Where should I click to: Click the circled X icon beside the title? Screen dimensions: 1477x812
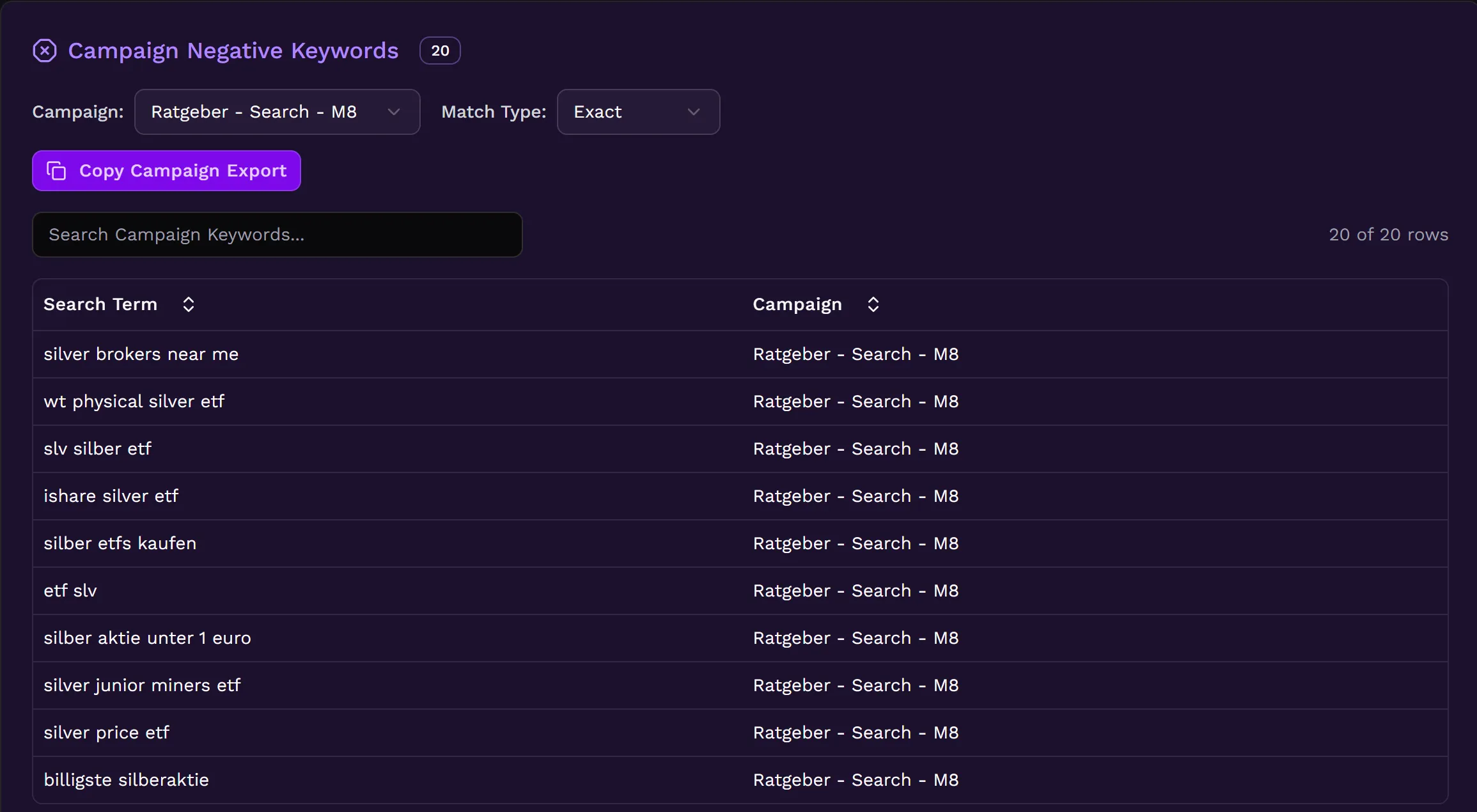click(45, 51)
